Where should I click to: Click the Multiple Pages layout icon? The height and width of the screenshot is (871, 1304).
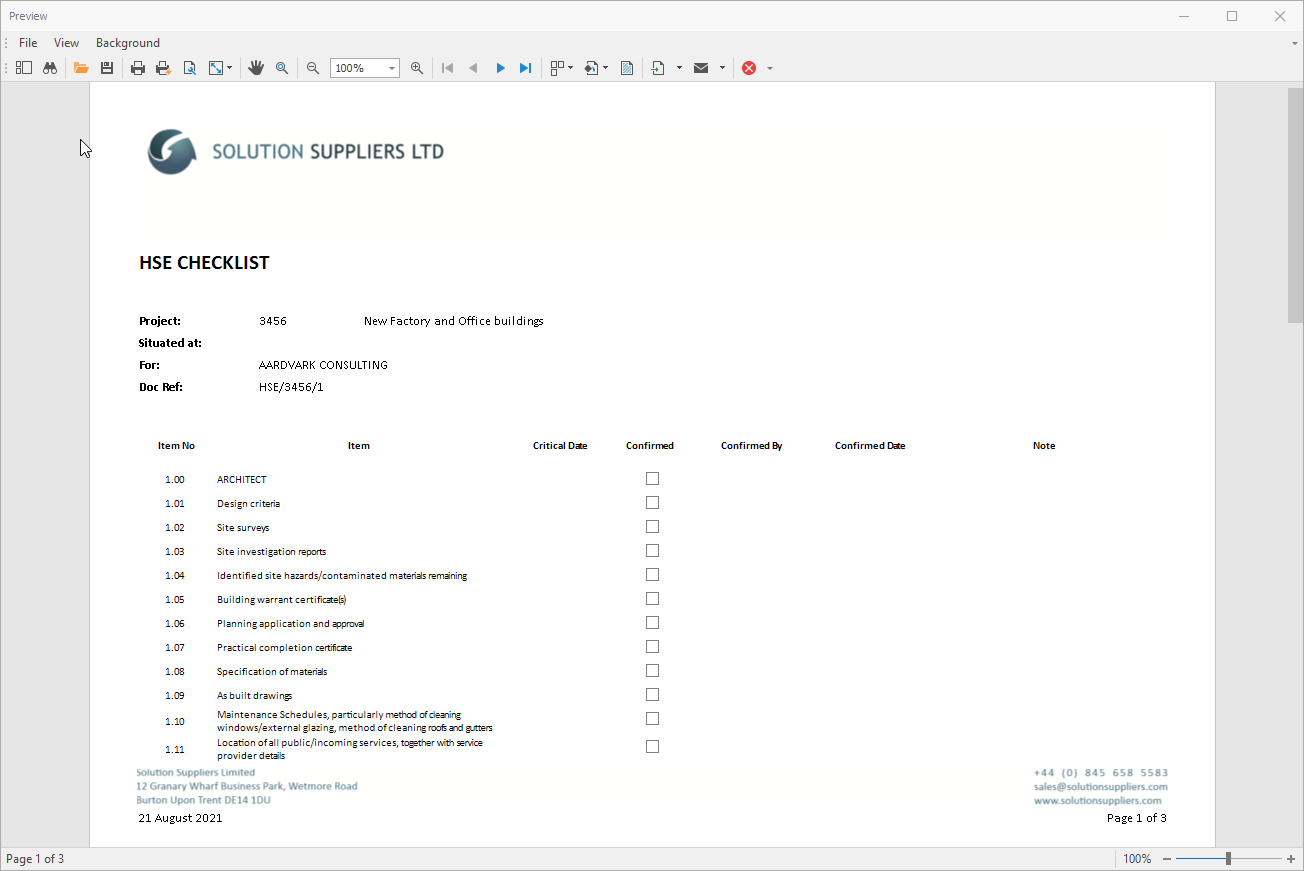click(557, 68)
